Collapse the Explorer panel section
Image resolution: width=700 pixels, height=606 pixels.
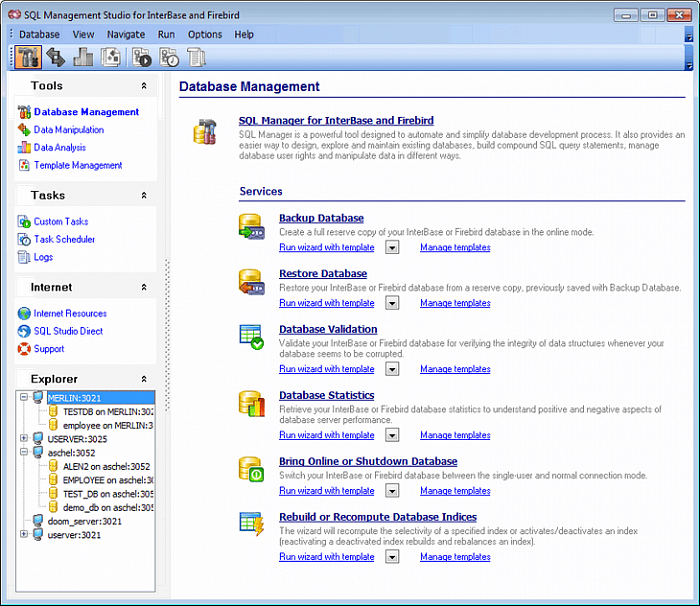(144, 379)
